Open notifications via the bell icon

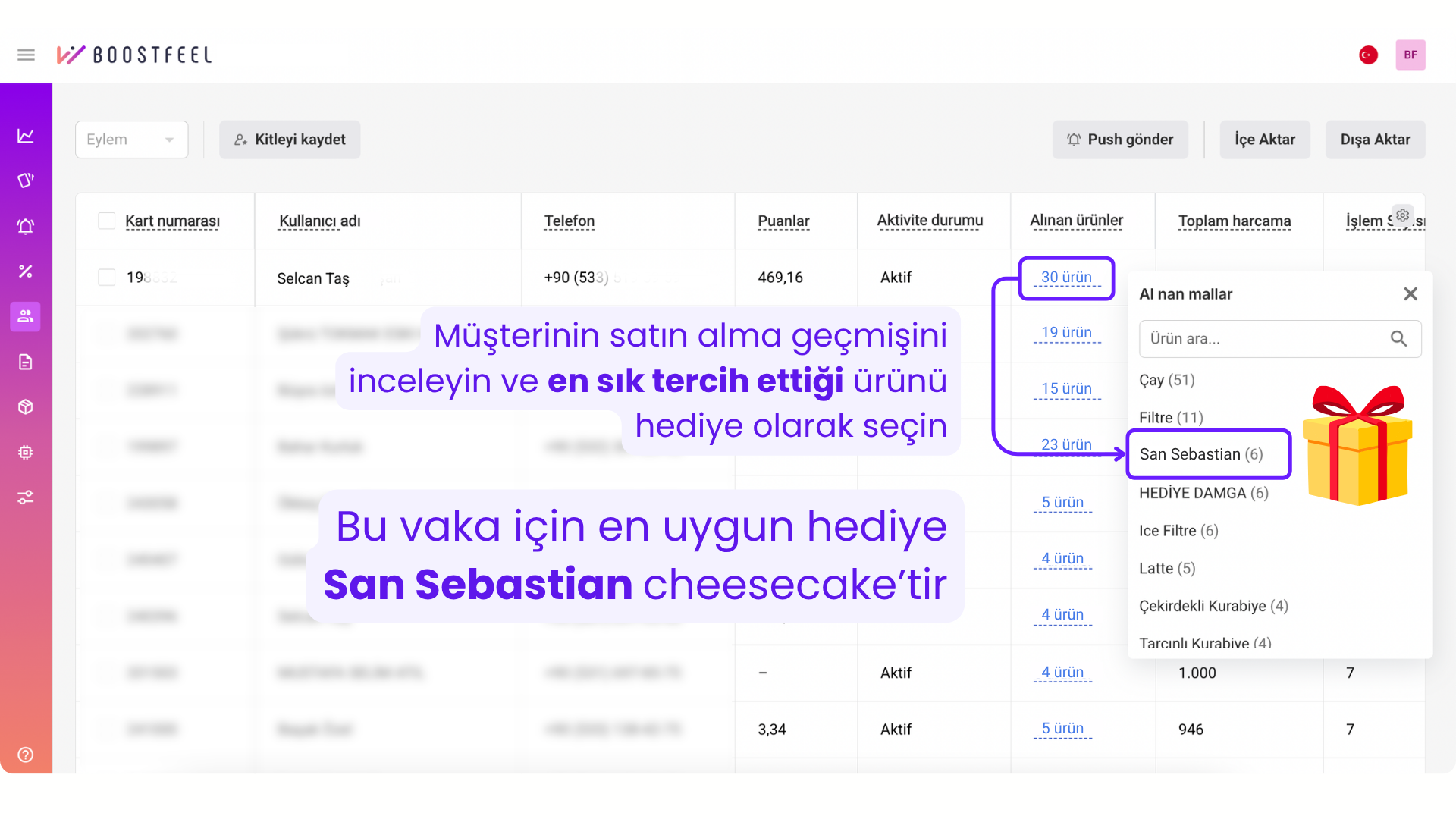(x=25, y=226)
